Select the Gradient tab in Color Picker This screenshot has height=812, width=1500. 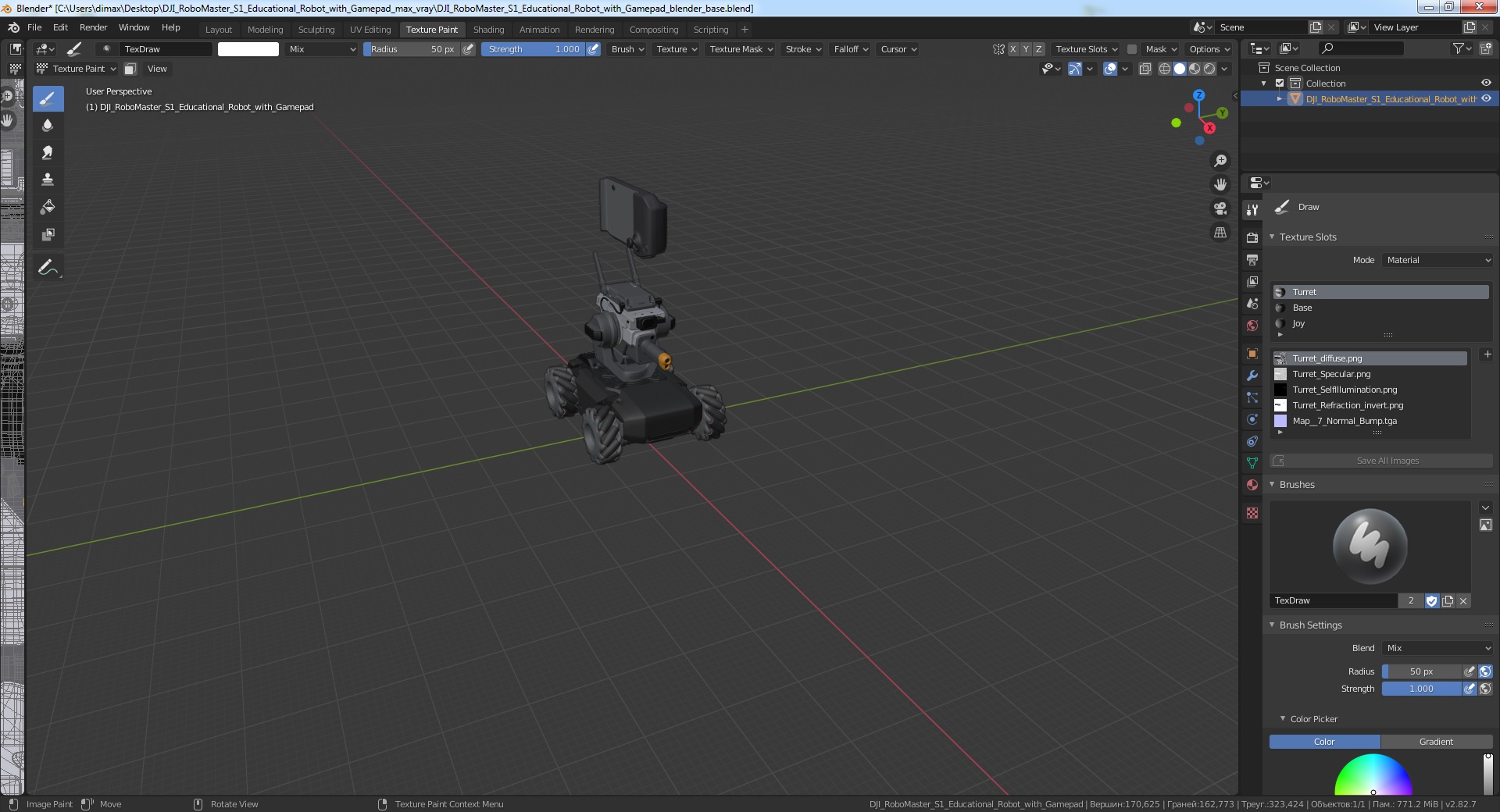click(1436, 742)
